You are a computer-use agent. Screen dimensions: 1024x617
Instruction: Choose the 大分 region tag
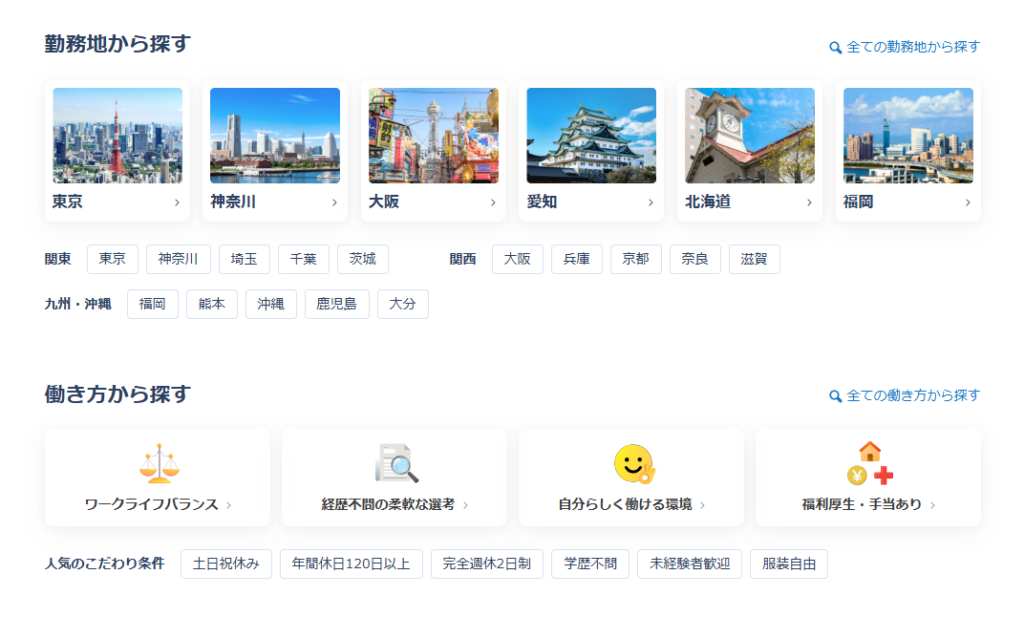tap(403, 304)
